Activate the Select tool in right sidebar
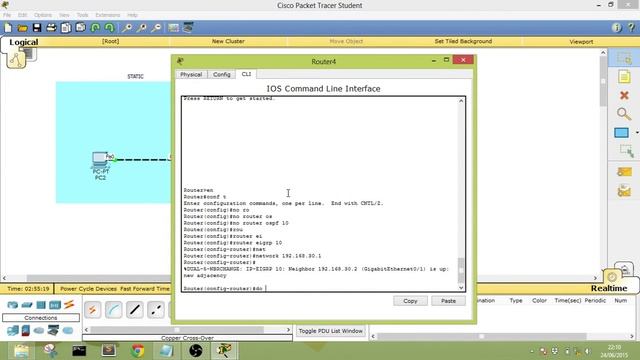The height and width of the screenshot is (360, 640). click(x=624, y=58)
